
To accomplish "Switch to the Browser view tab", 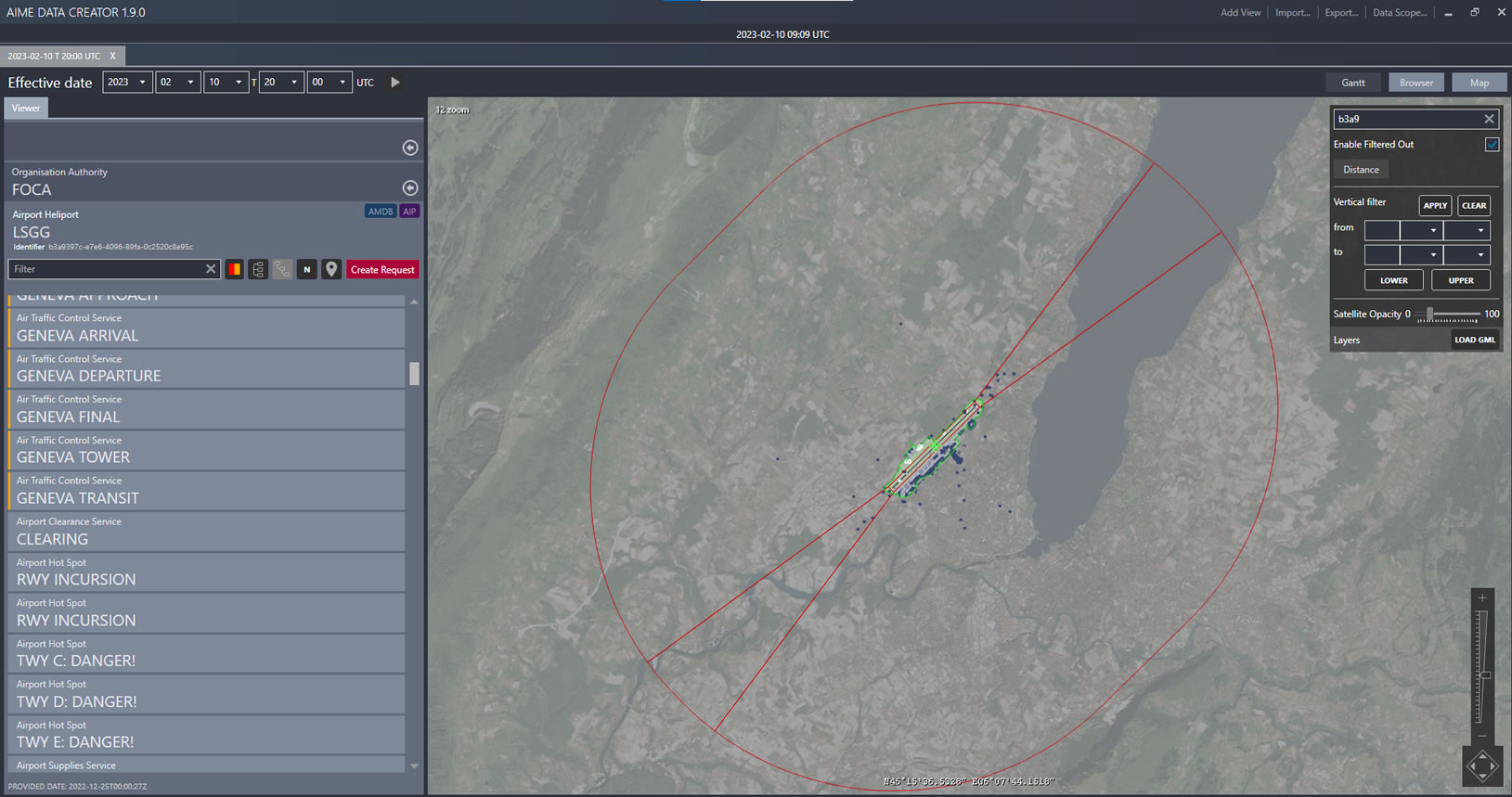I will [1415, 83].
